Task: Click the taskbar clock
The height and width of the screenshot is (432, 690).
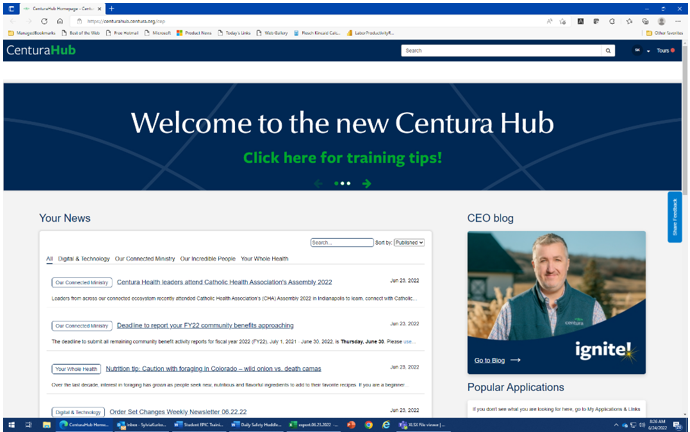Action: pyautogui.click(x=657, y=425)
